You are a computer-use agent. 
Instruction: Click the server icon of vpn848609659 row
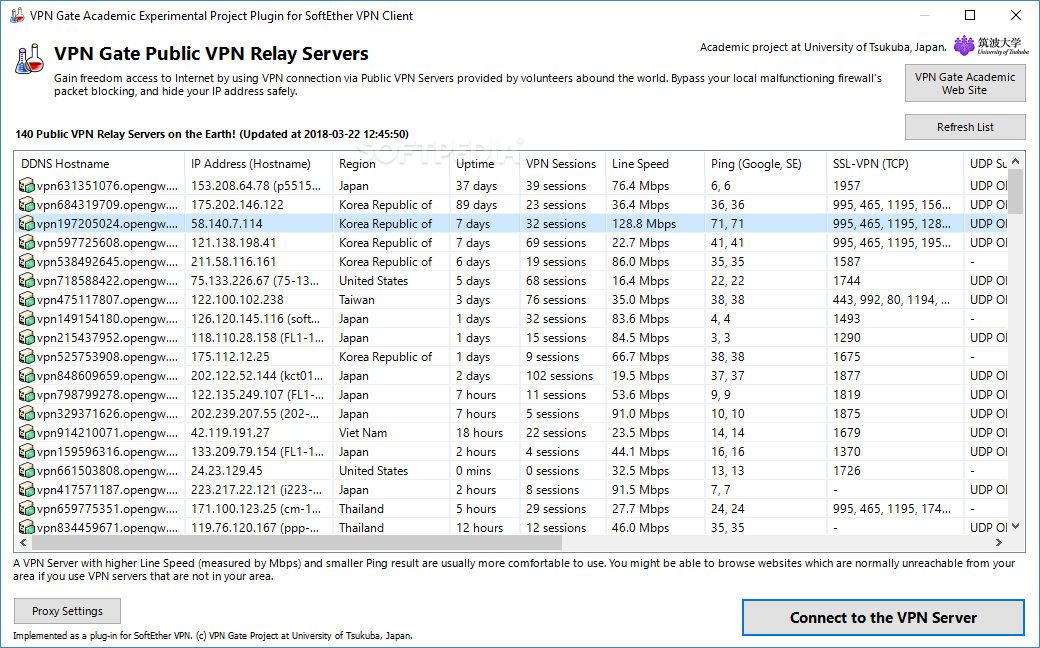[27, 376]
